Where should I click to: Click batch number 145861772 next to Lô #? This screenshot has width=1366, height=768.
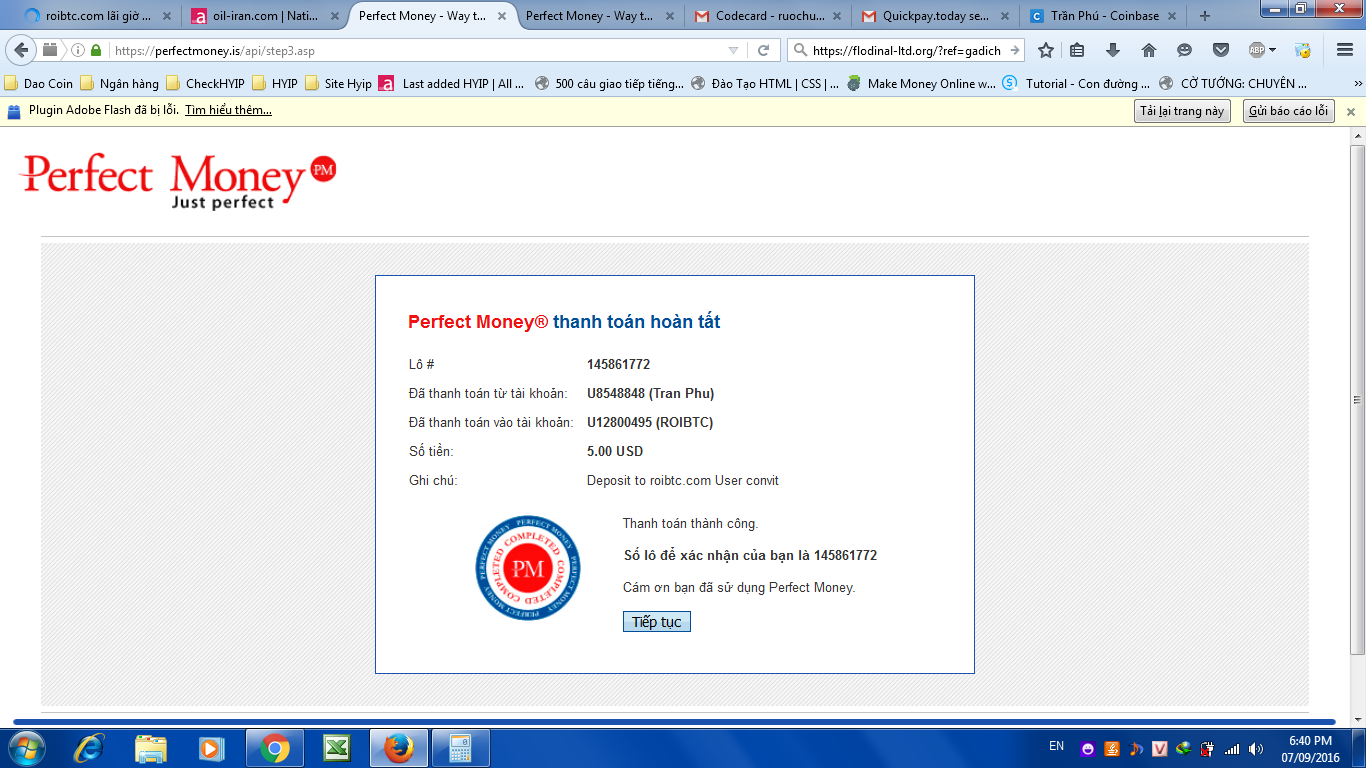tap(618, 364)
